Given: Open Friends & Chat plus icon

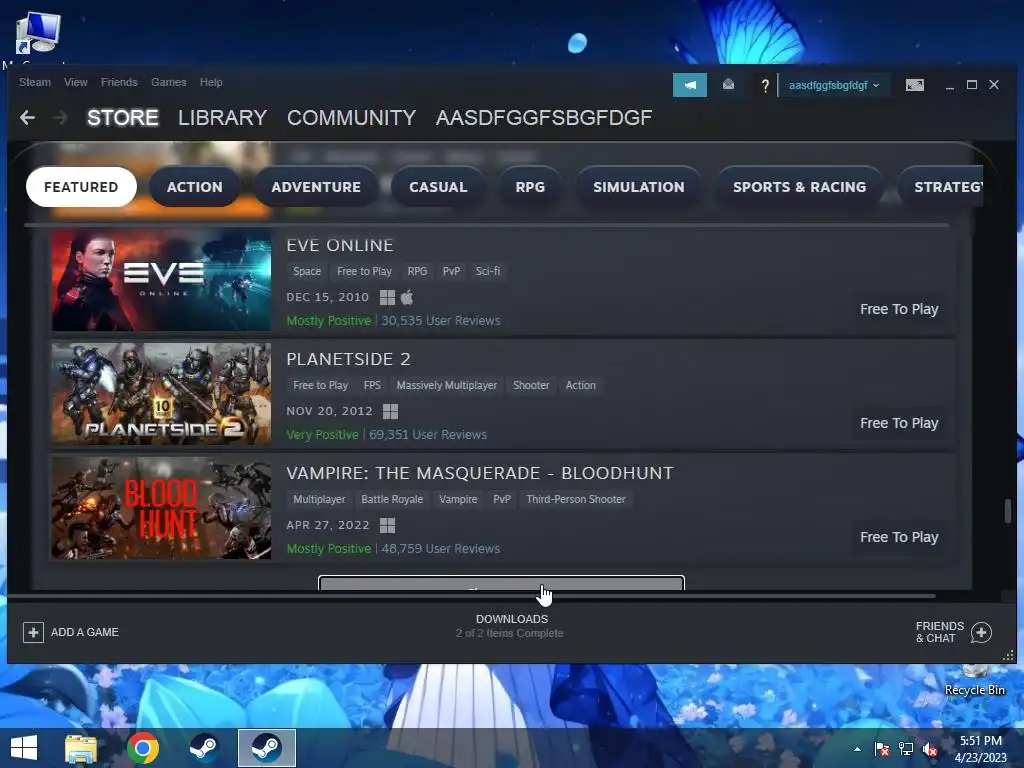Looking at the screenshot, I should tap(981, 632).
